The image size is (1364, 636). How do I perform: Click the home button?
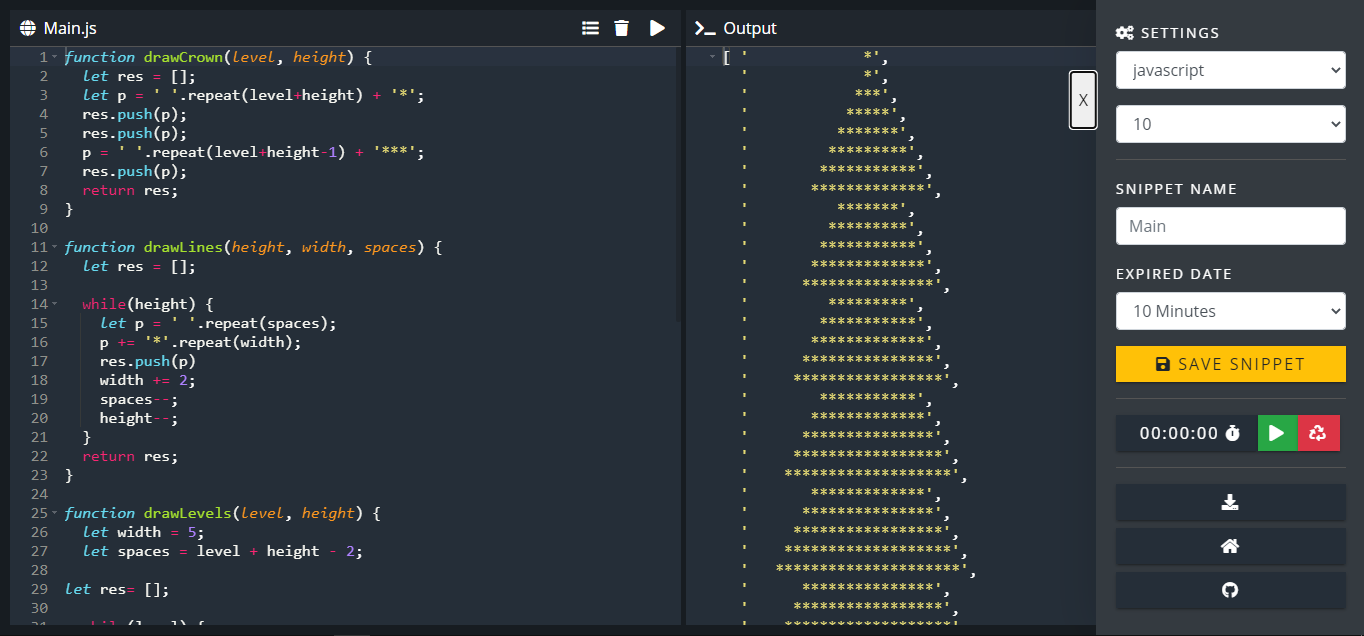coord(1231,546)
